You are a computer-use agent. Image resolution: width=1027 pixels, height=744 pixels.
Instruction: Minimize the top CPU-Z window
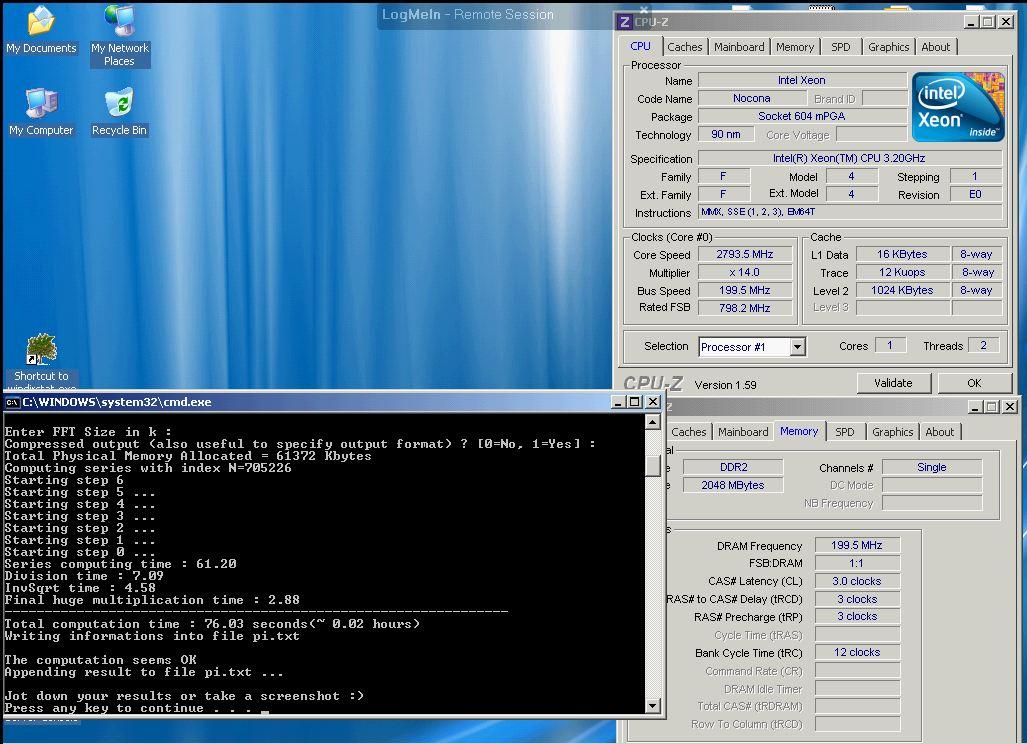(973, 22)
